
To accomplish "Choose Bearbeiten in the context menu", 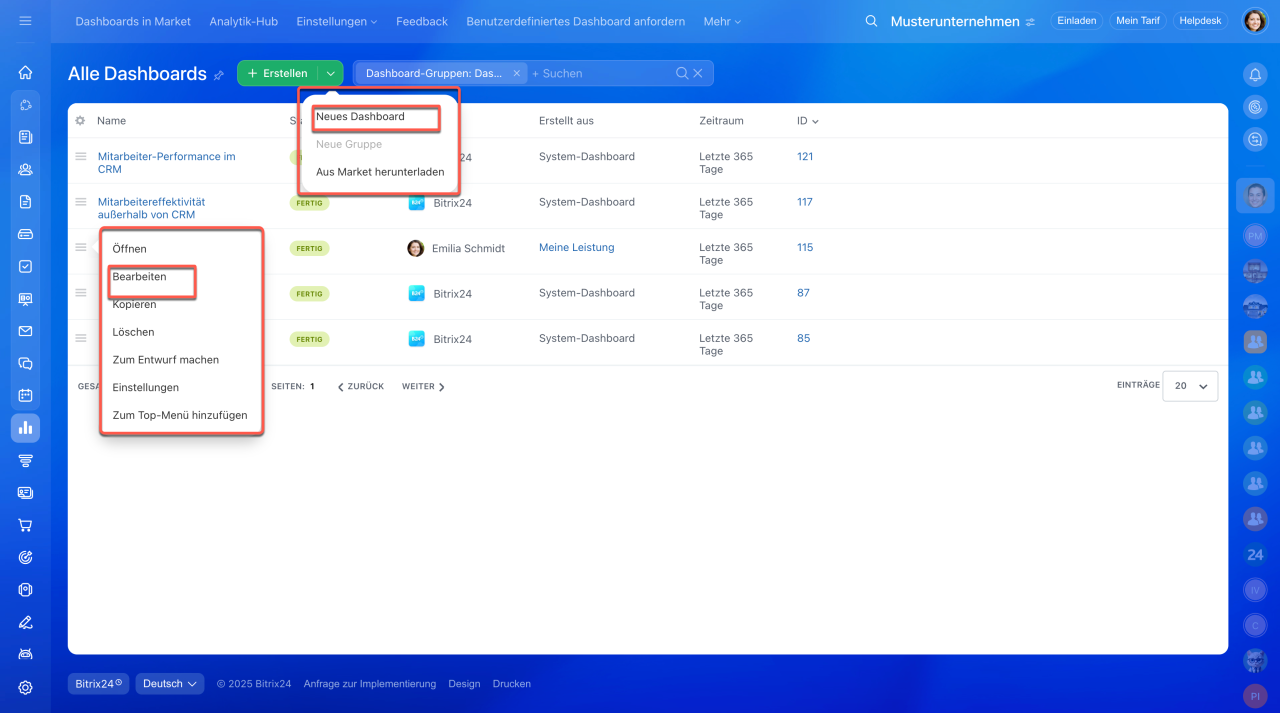I will pos(140,277).
